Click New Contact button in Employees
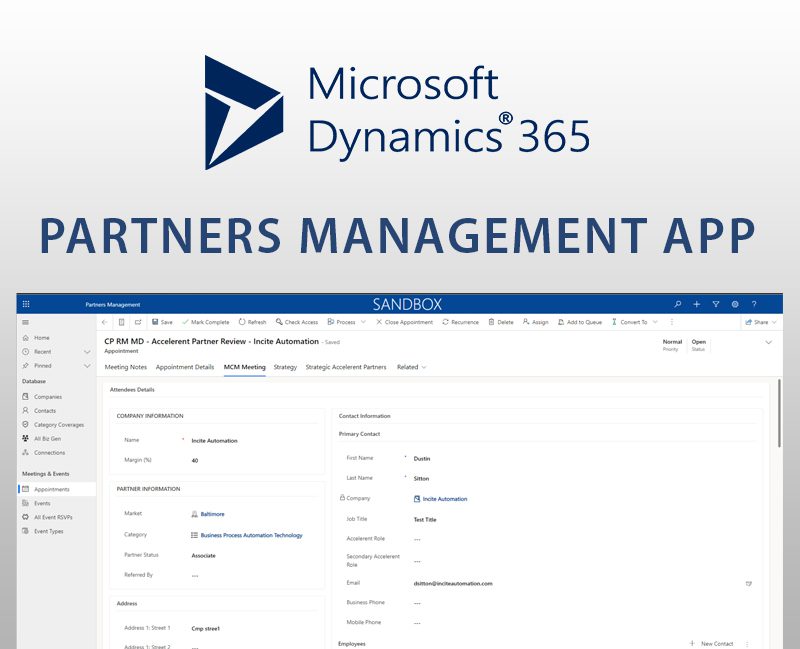The height and width of the screenshot is (649, 800). tap(711, 644)
